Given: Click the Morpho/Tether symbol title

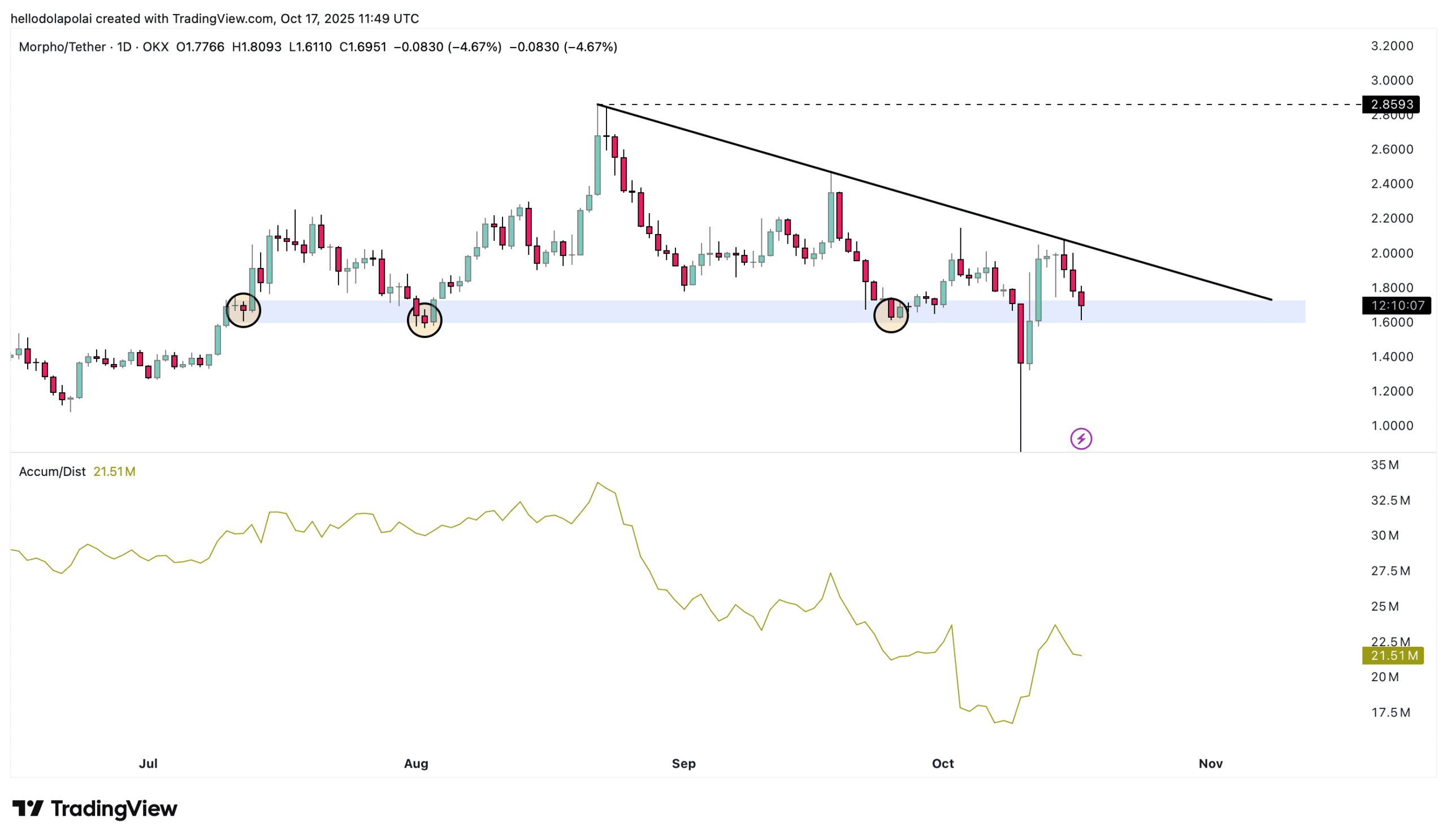Looking at the screenshot, I should tap(62, 47).
